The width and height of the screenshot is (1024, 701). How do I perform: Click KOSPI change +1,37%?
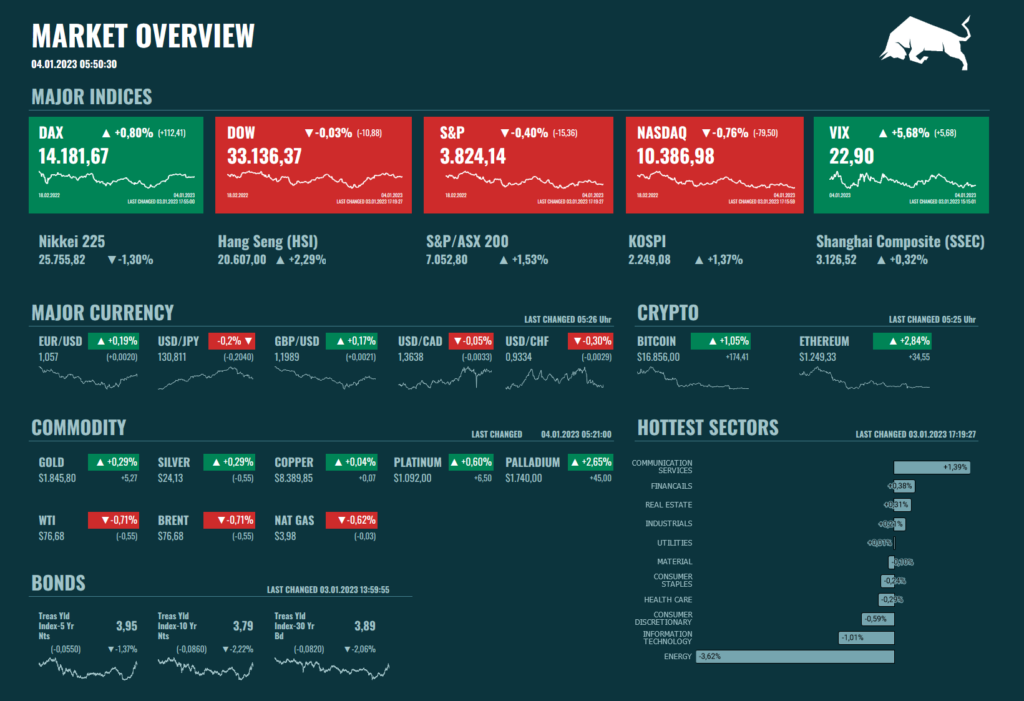(x=719, y=260)
